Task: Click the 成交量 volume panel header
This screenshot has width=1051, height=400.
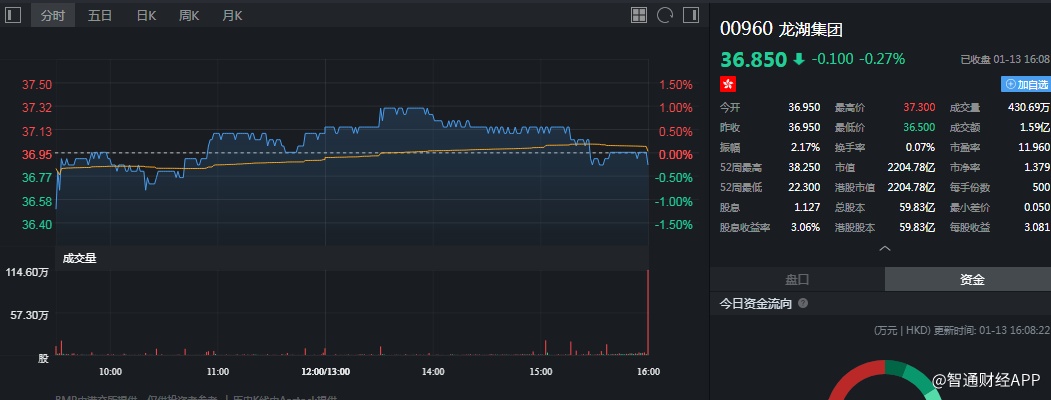Action: pyautogui.click(x=79, y=258)
